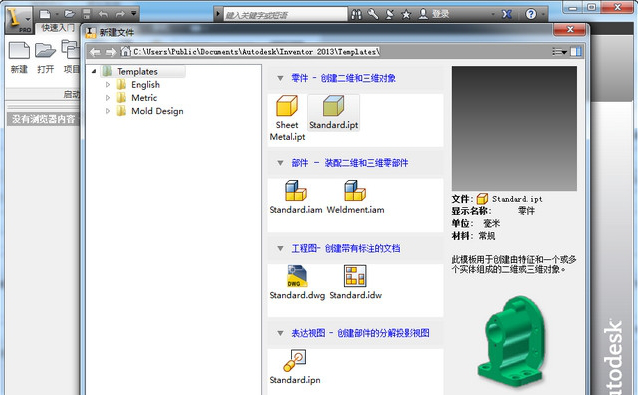
Task: Open the view list options dropdown icon
Action: tap(559, 52)
